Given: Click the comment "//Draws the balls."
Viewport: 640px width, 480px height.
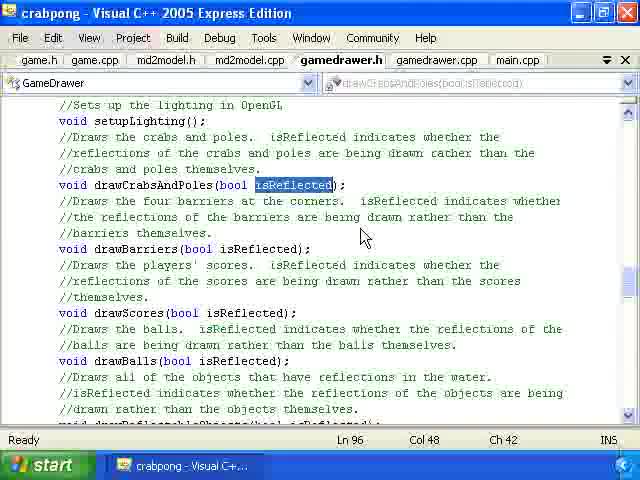Looking at the screenshot, I should click(x=121, y=329).
